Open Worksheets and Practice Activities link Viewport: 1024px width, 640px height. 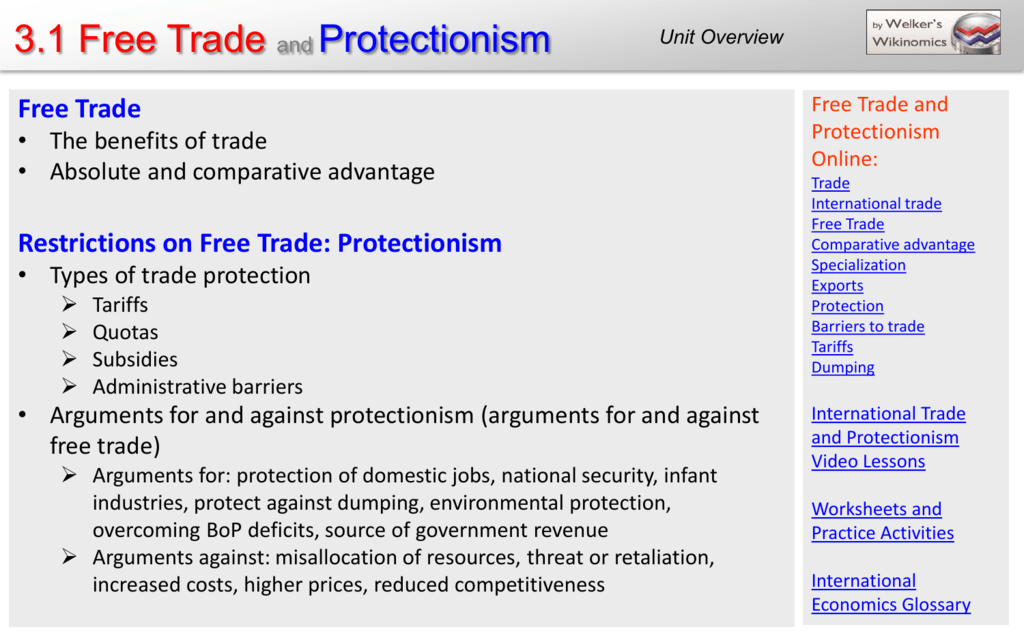coord(882,521)
